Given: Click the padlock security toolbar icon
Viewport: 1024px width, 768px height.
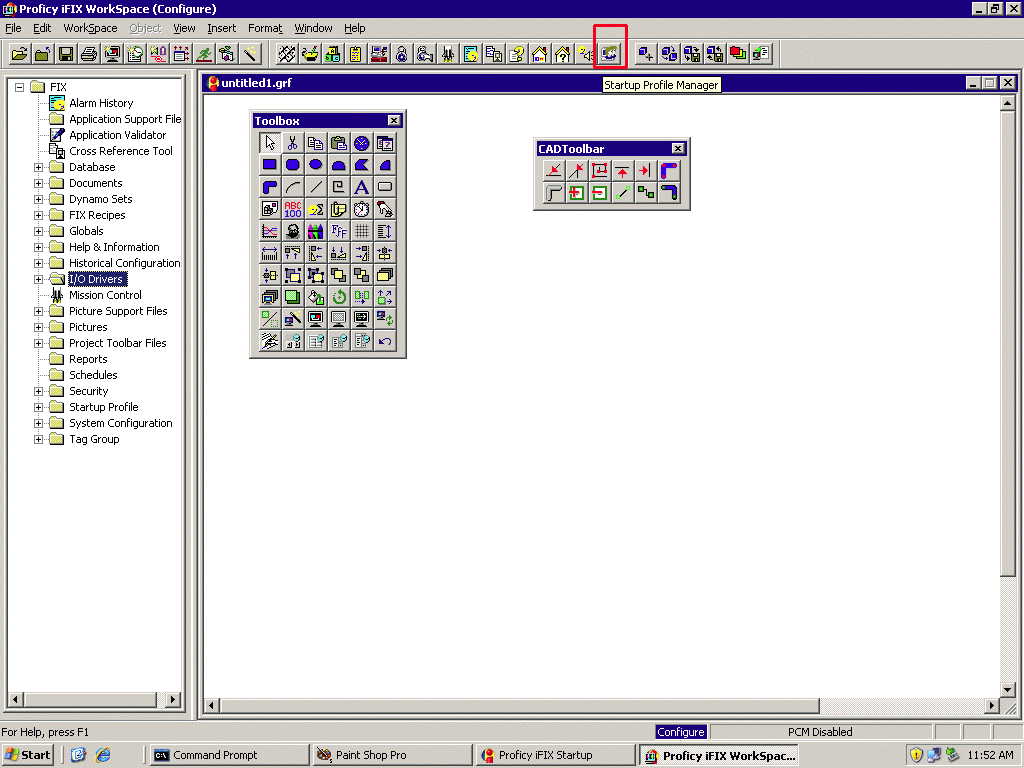Looking at the screenshot, I should (402, 54).
